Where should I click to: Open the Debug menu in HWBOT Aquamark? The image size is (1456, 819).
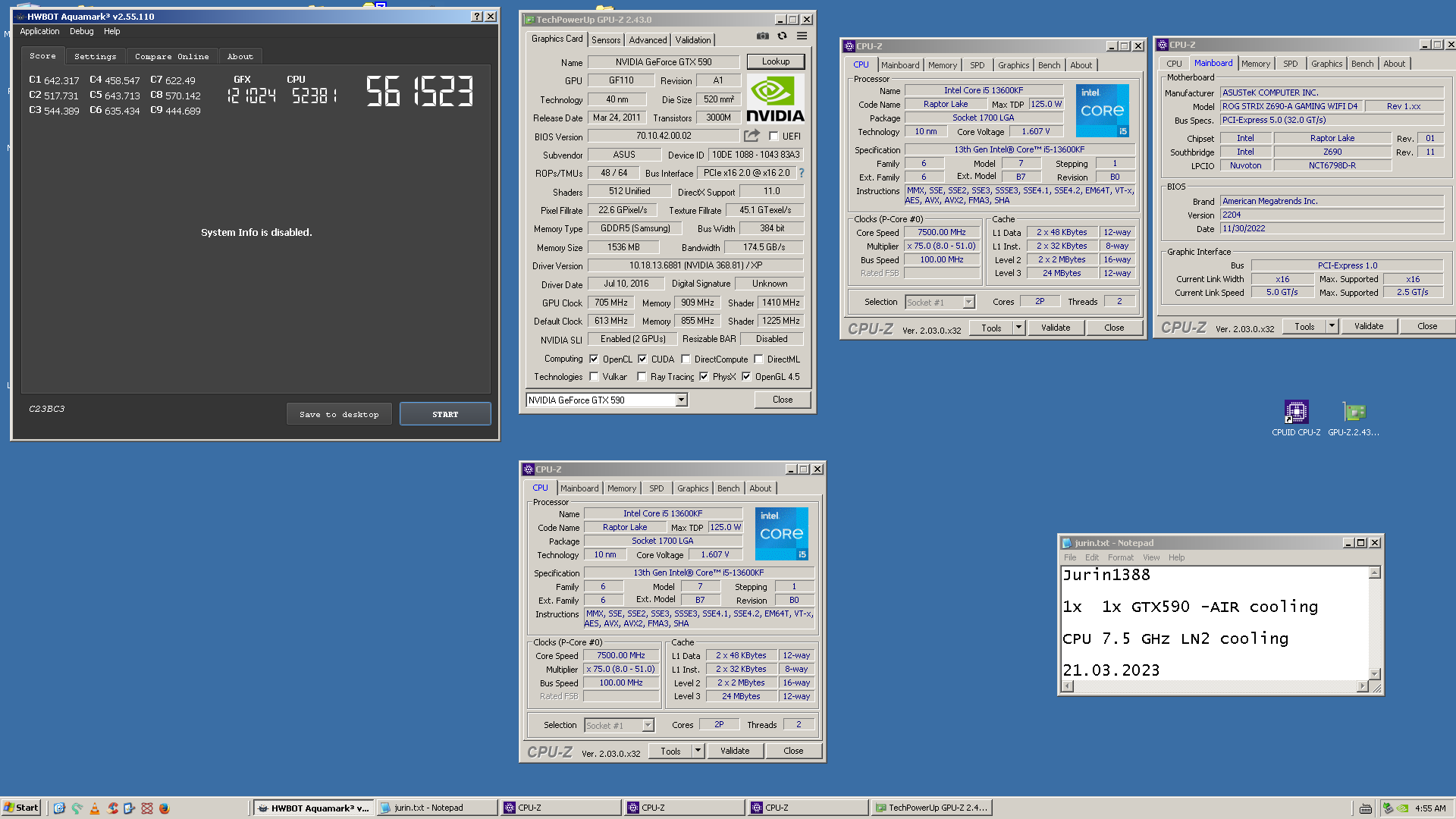tap(82, 32)
